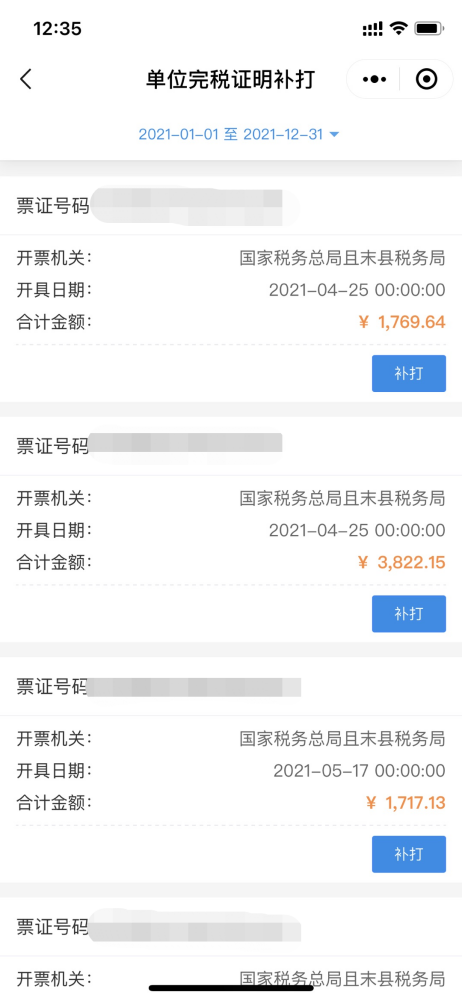Expand the date range dropdown arrow
Viewport: 462px width, 1001px height.
333,135
